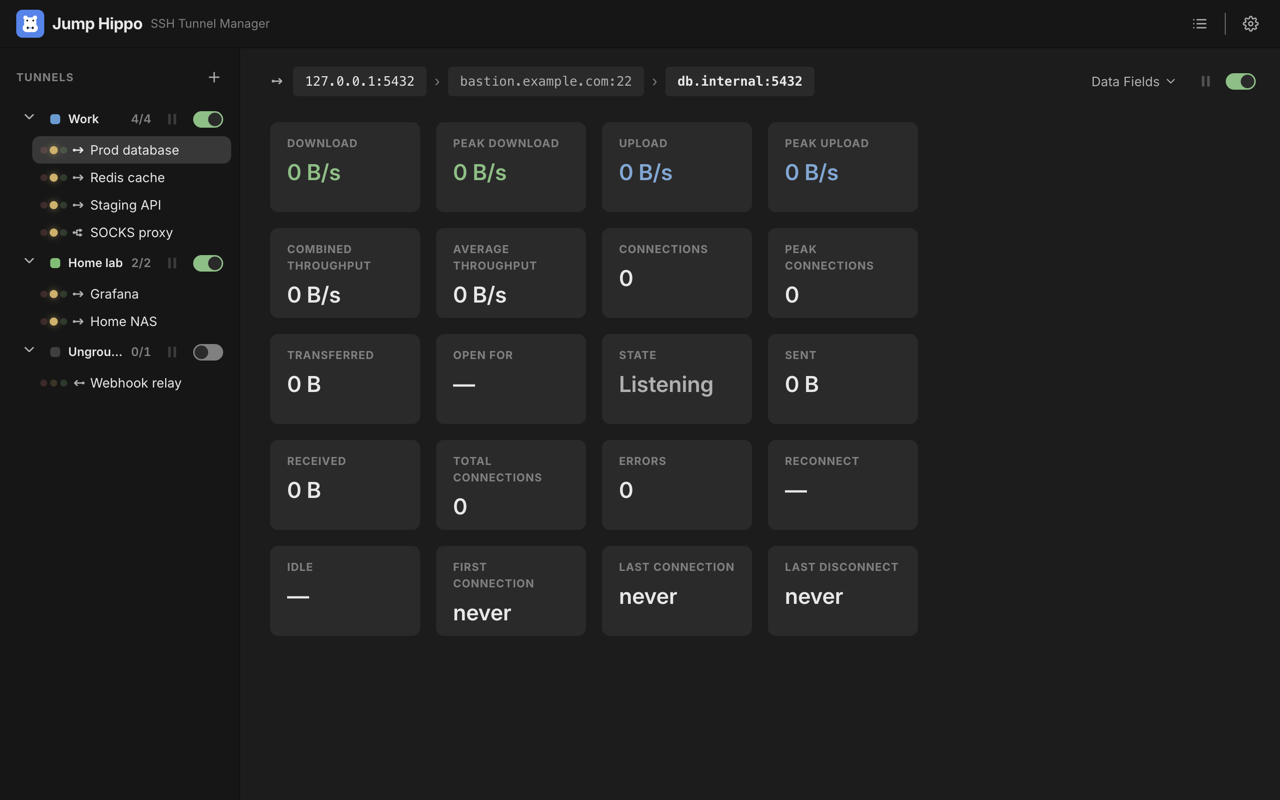The width and height of the screenshot is (1280, 800).
Task: Collapse the Home lab group
Action: click(x=29, y=262)
